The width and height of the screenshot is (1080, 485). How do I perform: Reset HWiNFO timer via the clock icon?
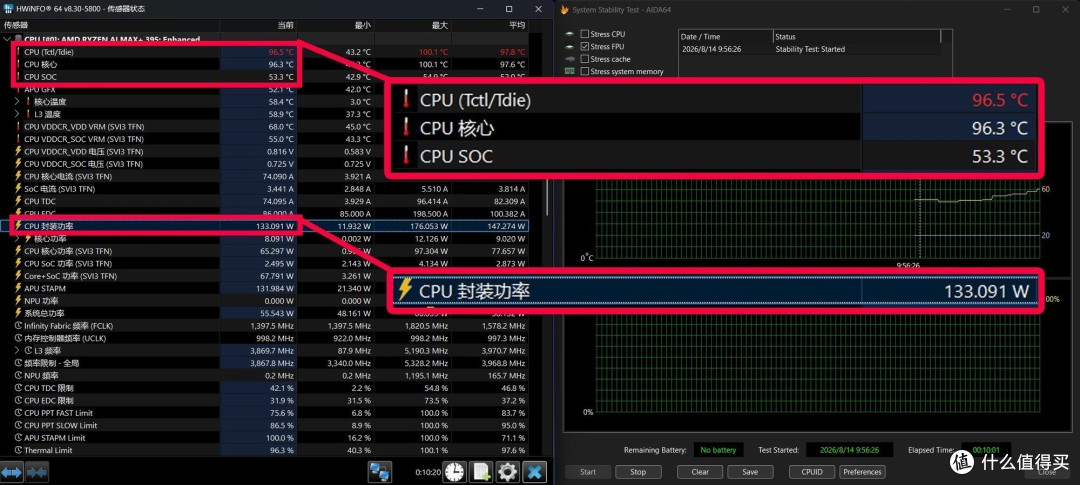454,472
